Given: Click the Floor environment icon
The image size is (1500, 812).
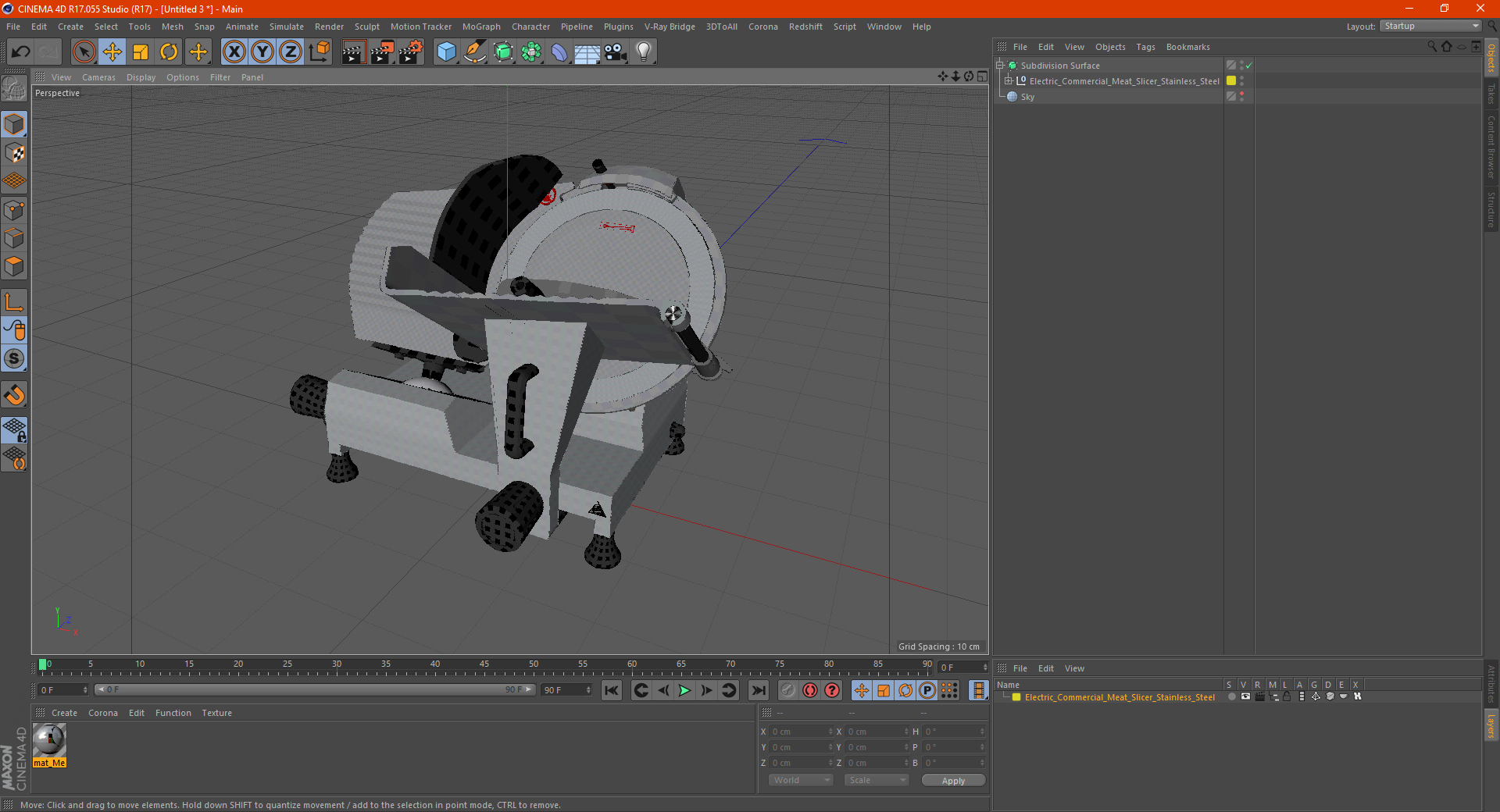Looking at the screenshot, I should (587, 52).
